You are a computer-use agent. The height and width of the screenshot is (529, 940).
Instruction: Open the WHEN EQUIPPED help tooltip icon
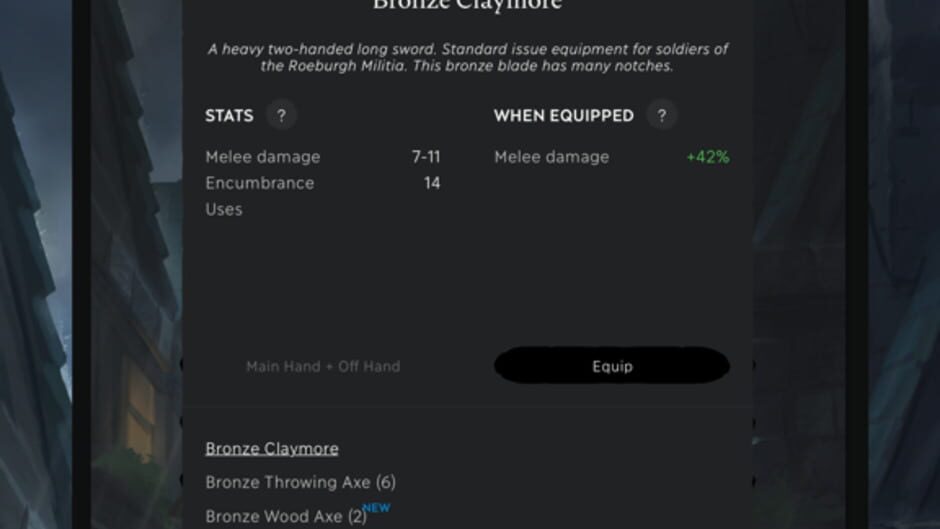point(661,115)
